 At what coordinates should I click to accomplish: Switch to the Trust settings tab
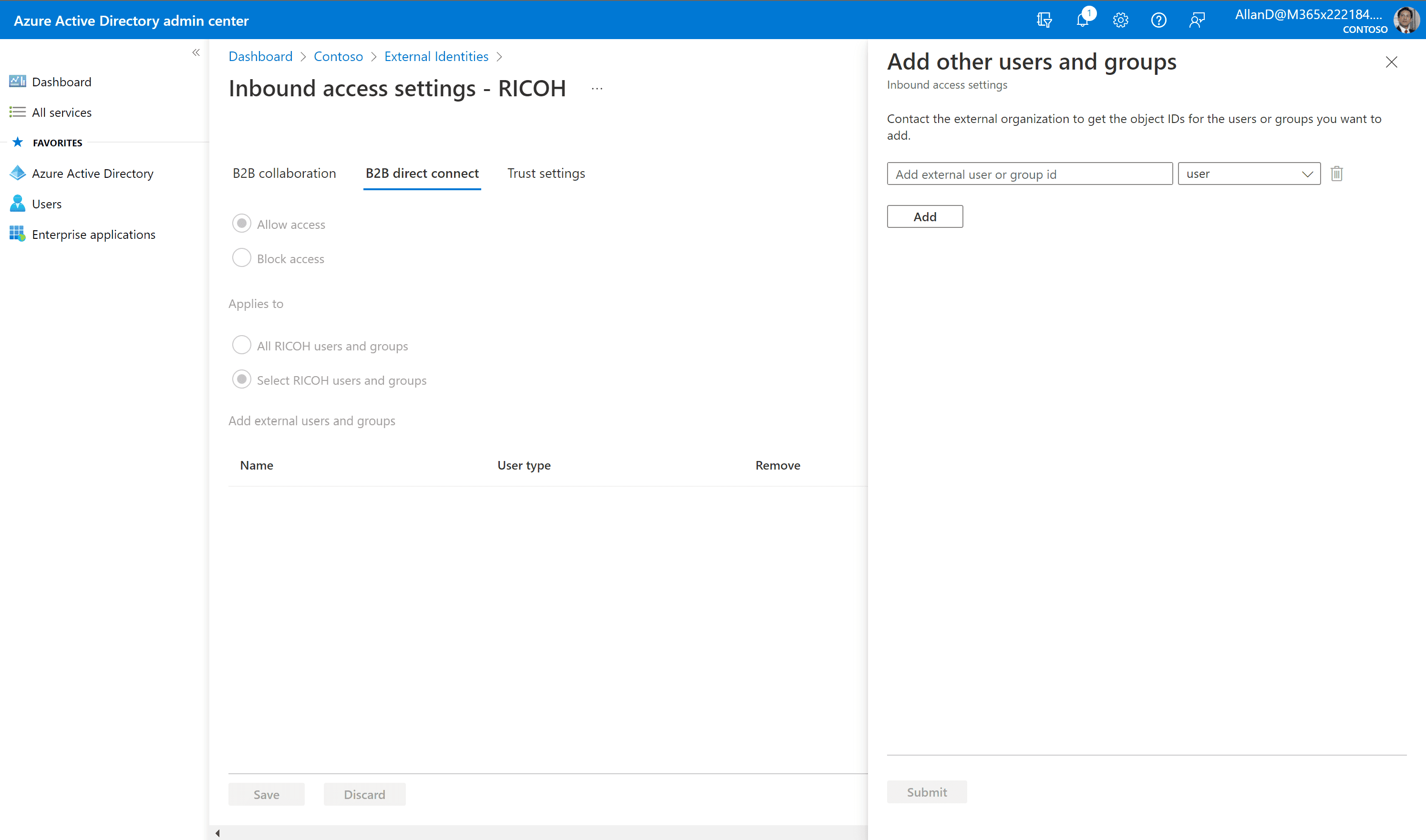pyautogui.click(x=546, y=173)
